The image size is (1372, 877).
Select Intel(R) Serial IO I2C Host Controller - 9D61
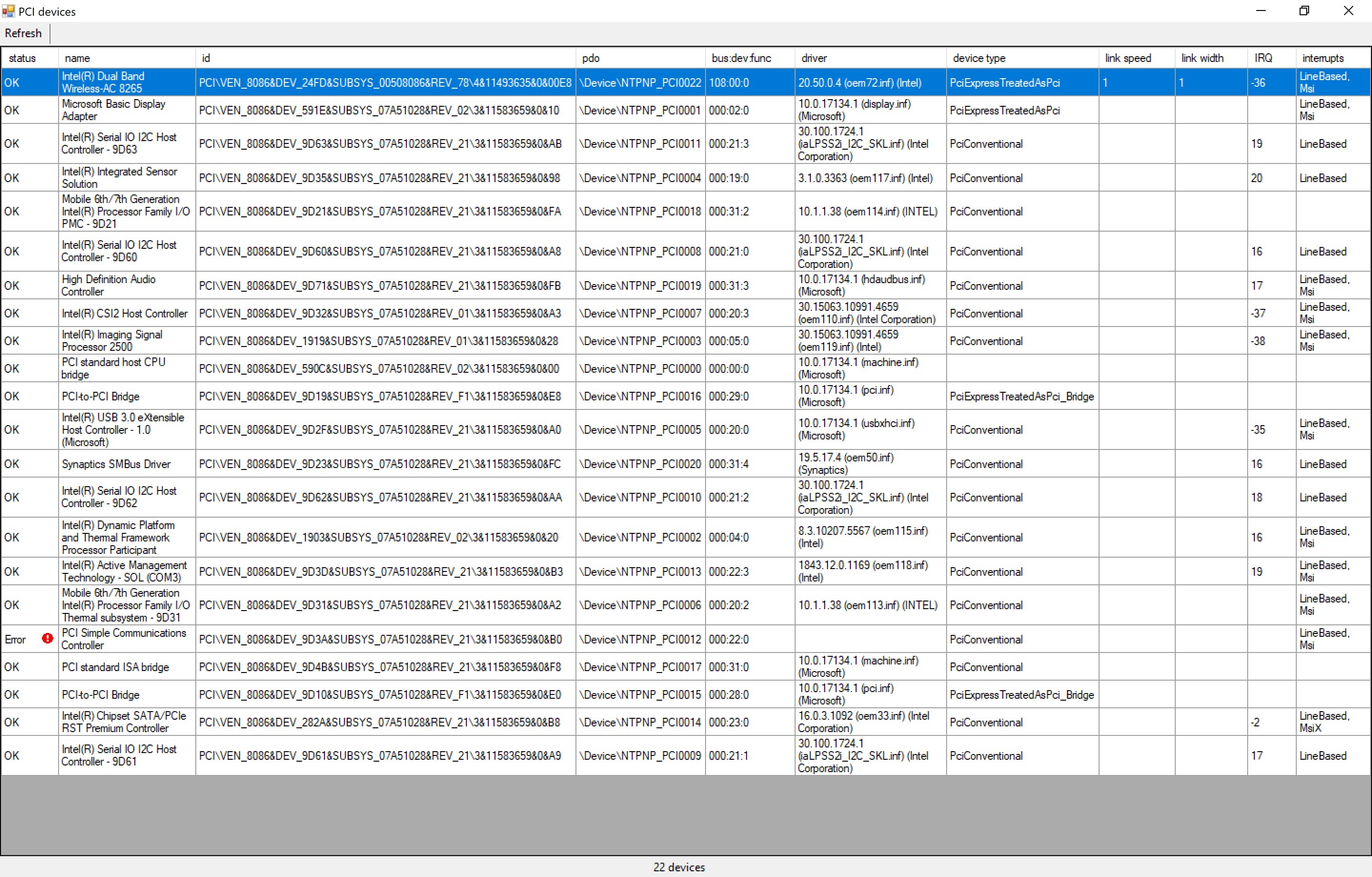click(127, 755)
